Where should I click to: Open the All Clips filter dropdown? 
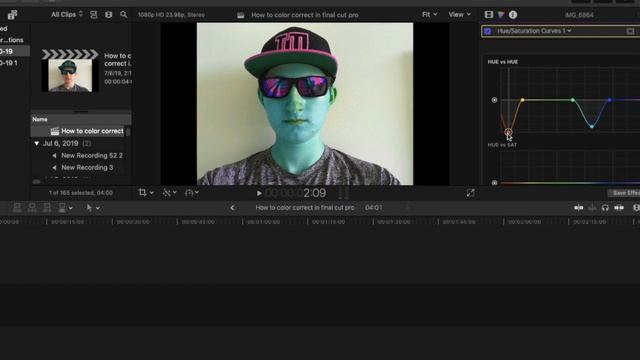67,14
